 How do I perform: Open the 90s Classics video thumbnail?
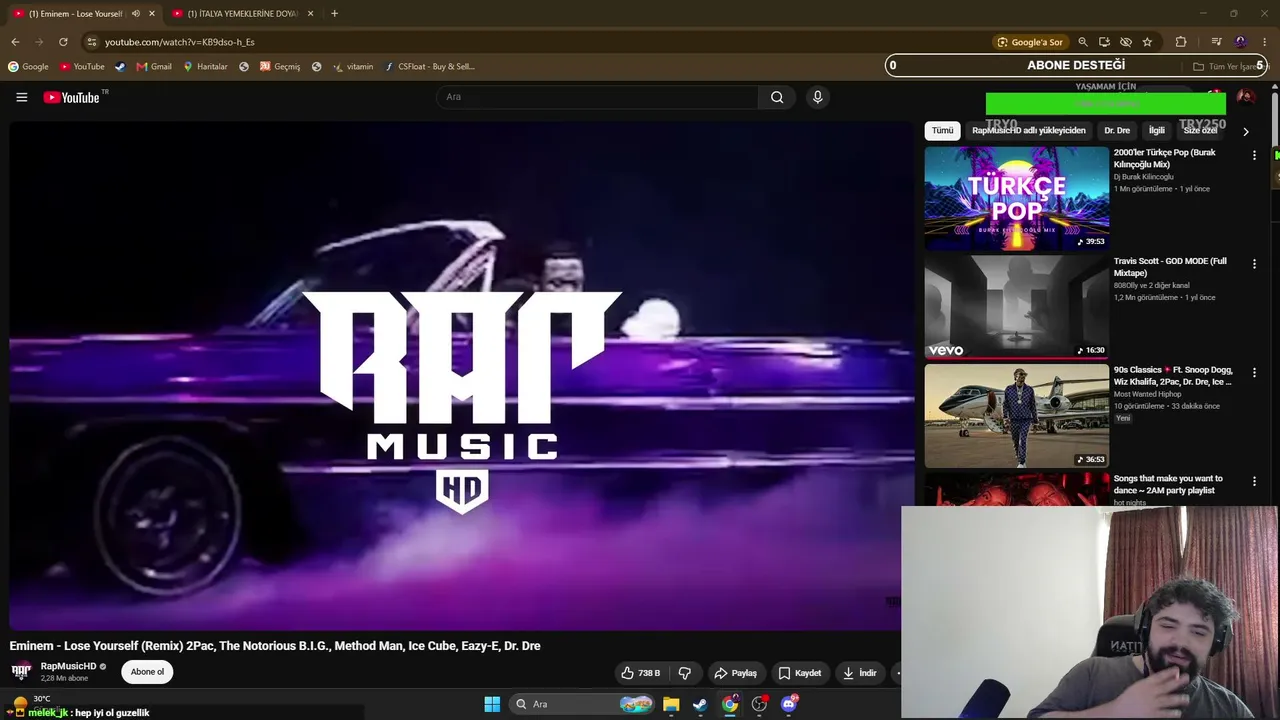point(1016,416)
